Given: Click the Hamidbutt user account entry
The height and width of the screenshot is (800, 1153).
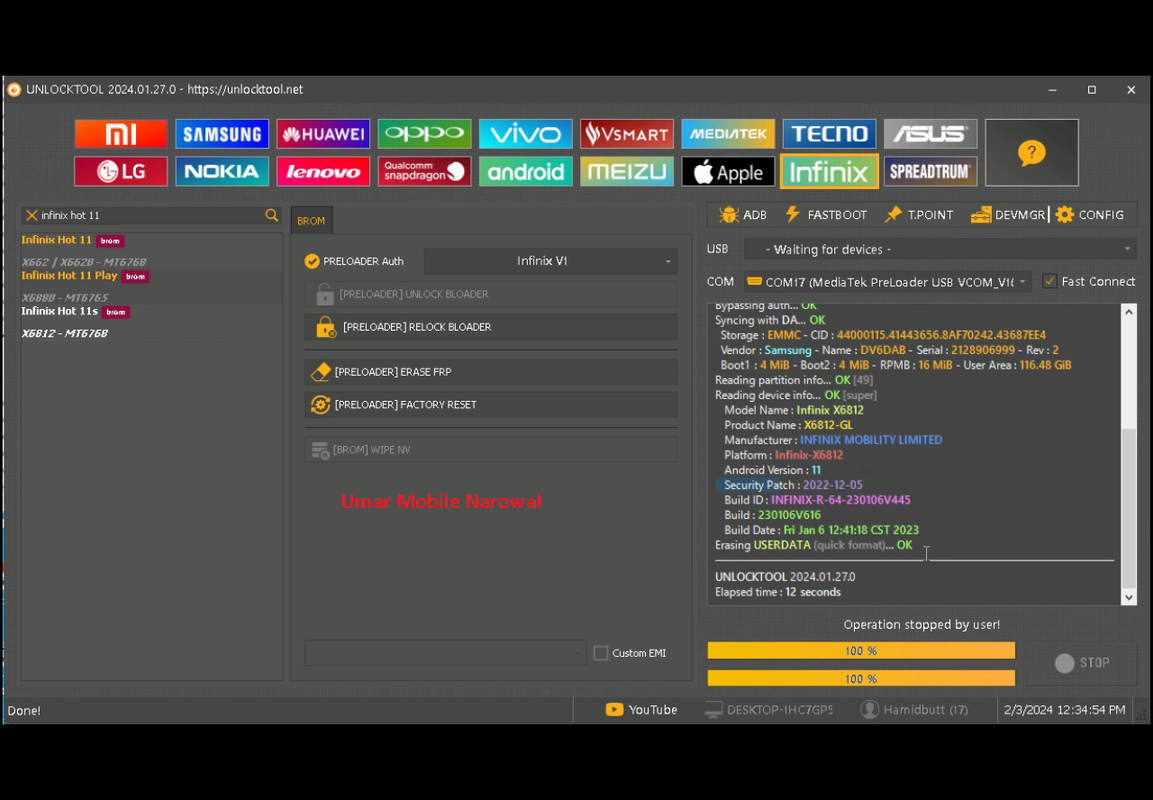Looking at the screenshot, I should click(915, 710).
